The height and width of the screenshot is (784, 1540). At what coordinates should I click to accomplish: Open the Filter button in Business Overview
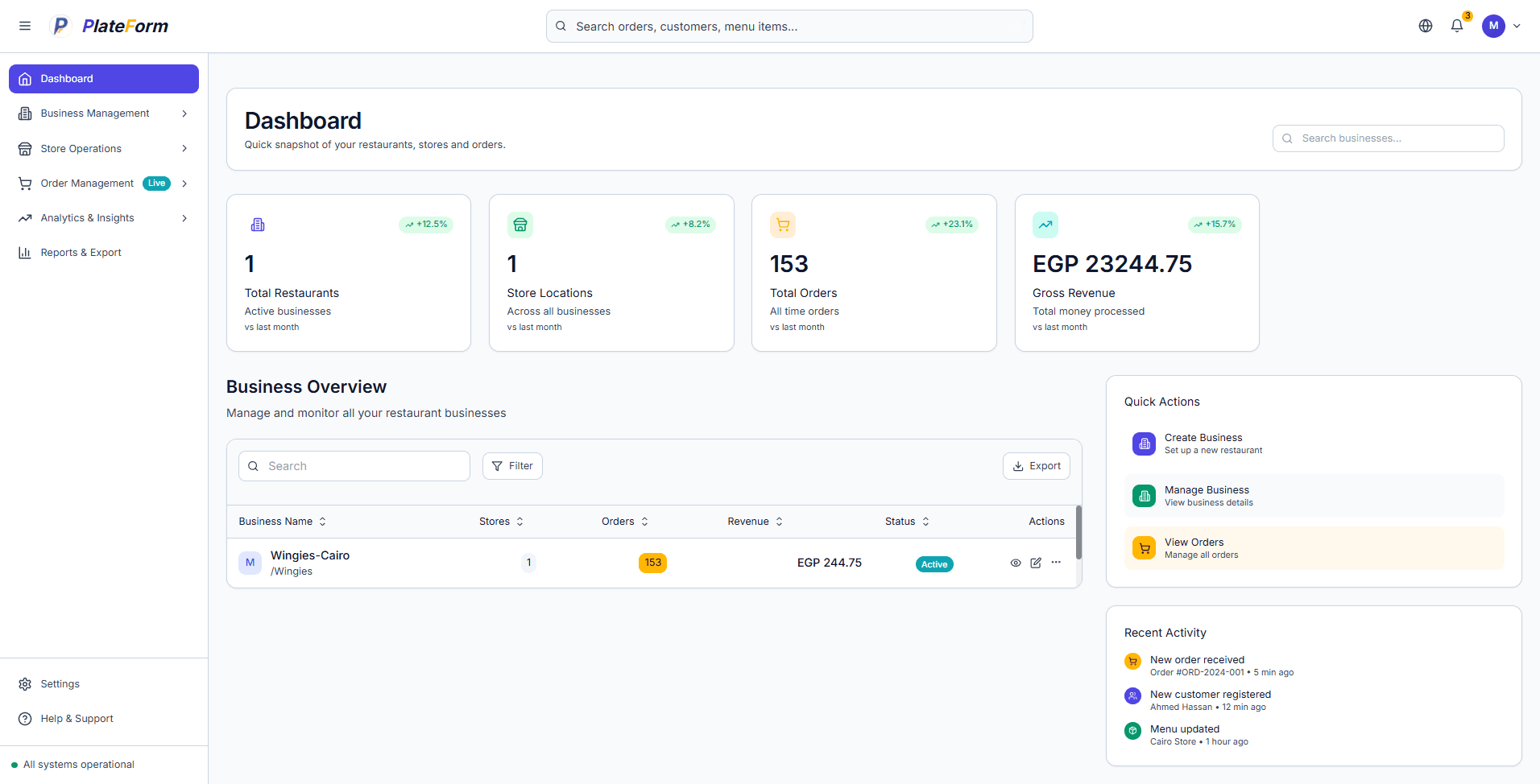(x=512, y=466)
